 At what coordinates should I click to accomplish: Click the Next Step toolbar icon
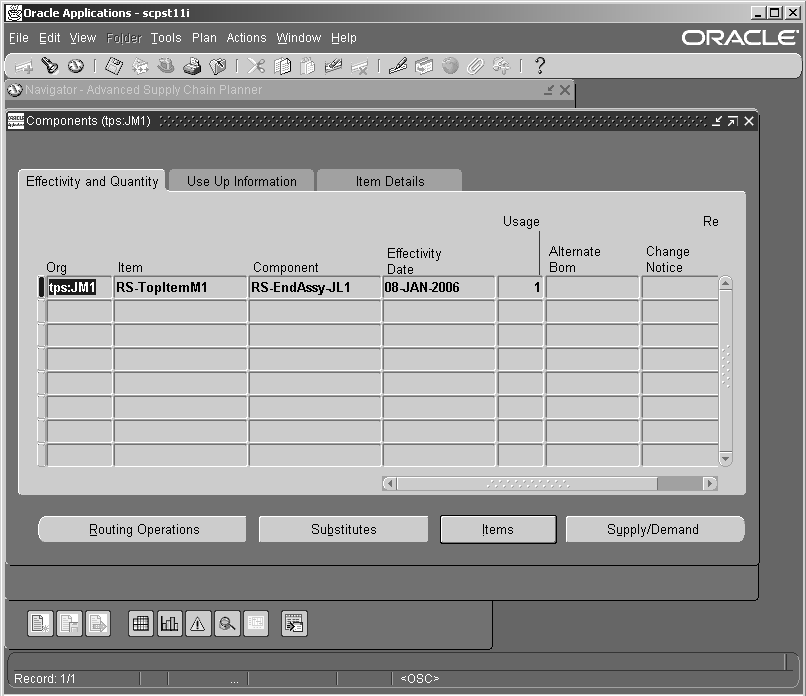click(140, 66)
